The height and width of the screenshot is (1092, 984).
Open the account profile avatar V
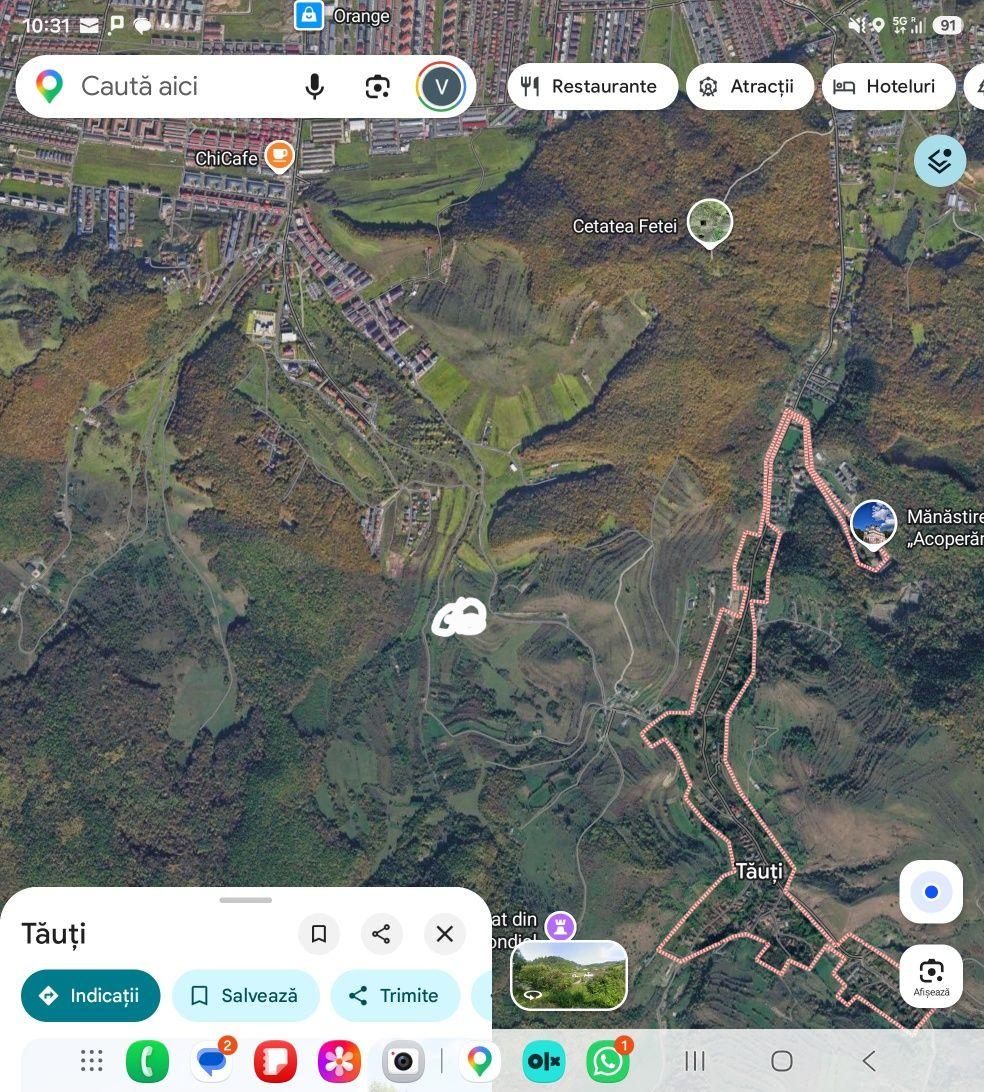(x=441, y=86)
